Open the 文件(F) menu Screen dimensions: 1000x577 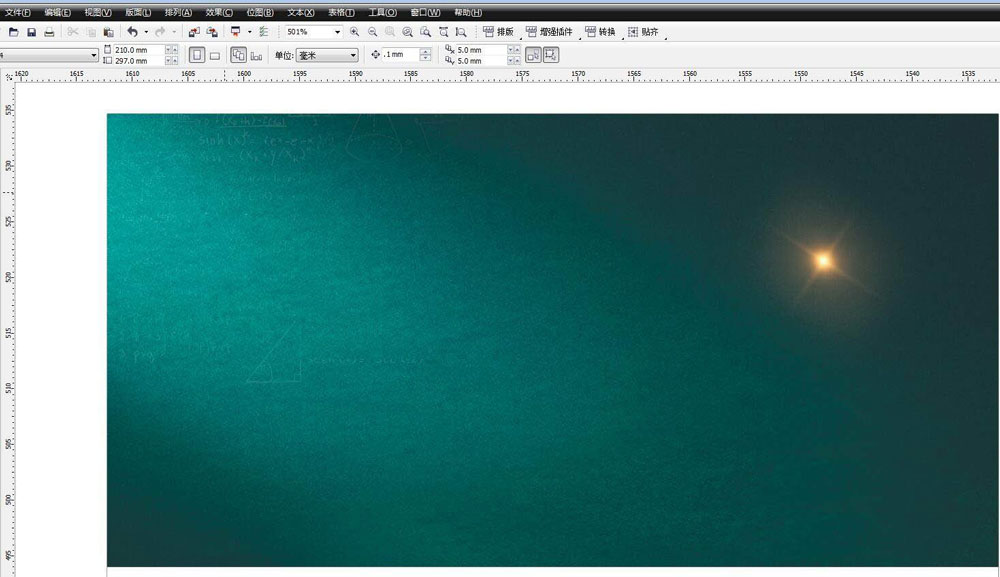pos(18,12)
